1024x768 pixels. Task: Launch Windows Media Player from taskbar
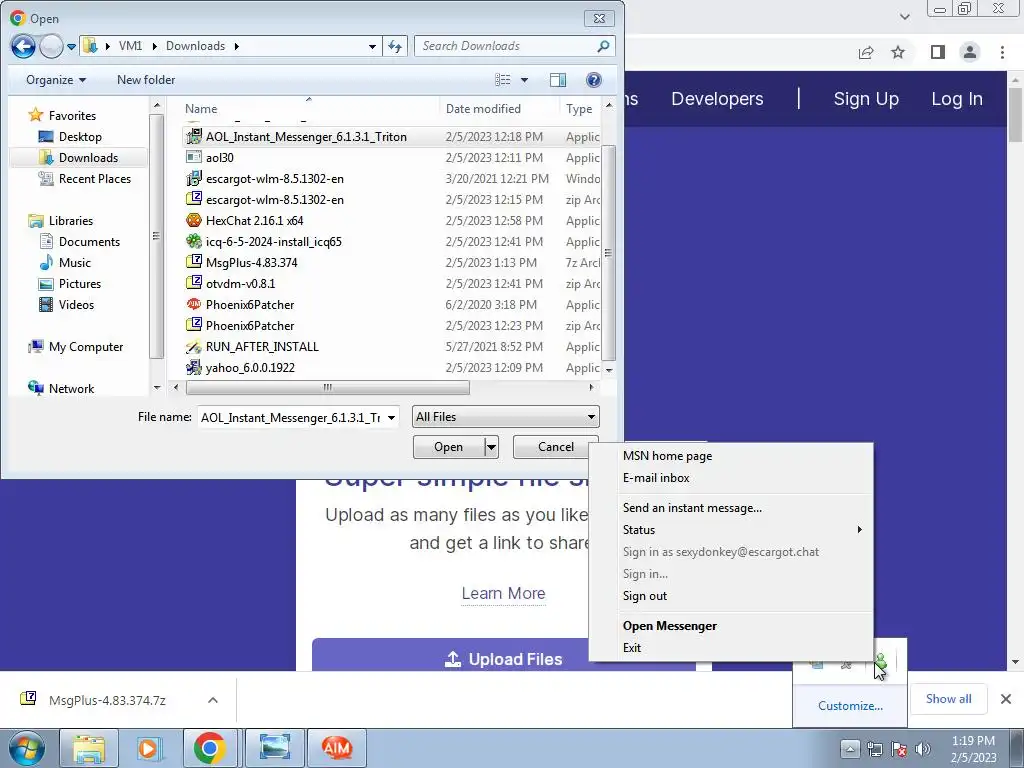coord(149,748)
